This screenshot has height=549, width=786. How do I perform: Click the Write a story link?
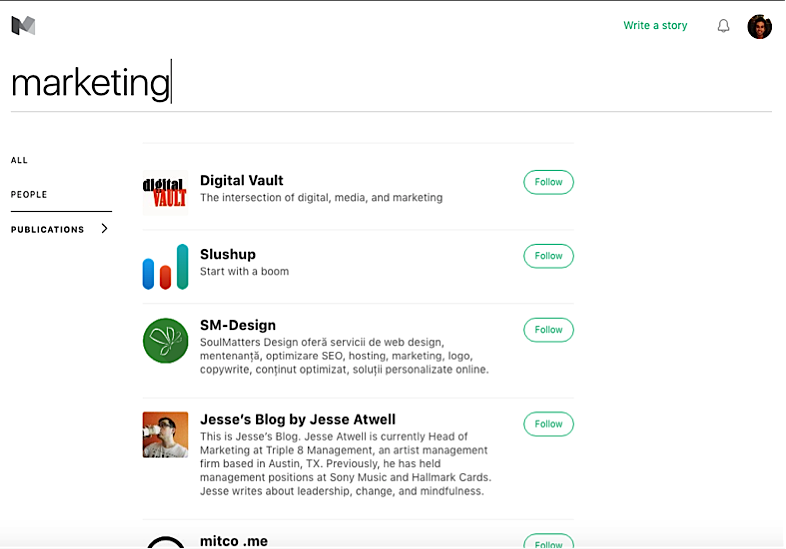coord(655,26)
